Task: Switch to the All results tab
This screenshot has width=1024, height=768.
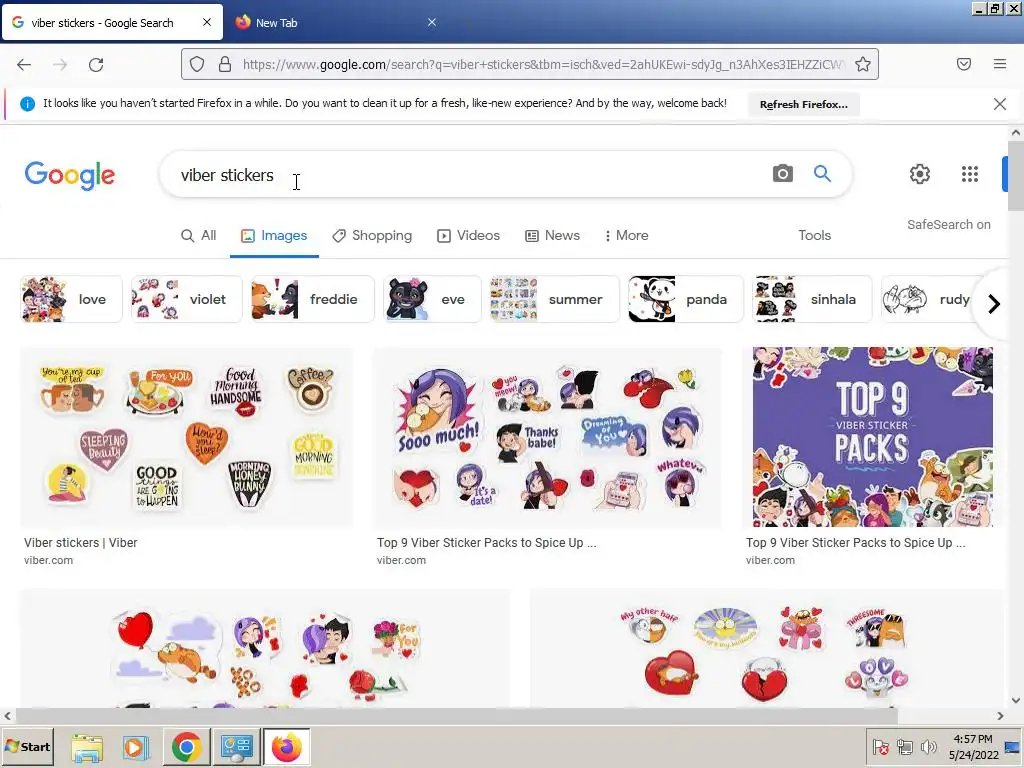Action: (x=199, y=236)
